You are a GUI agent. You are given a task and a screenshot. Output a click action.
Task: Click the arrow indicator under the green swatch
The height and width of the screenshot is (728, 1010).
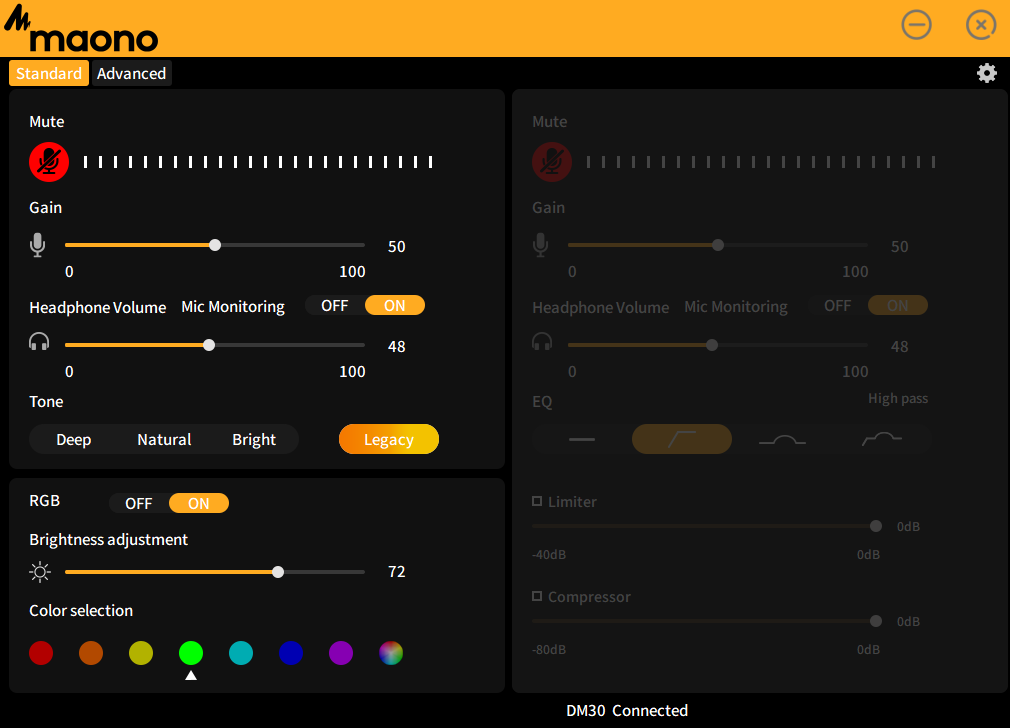[191, 674]
